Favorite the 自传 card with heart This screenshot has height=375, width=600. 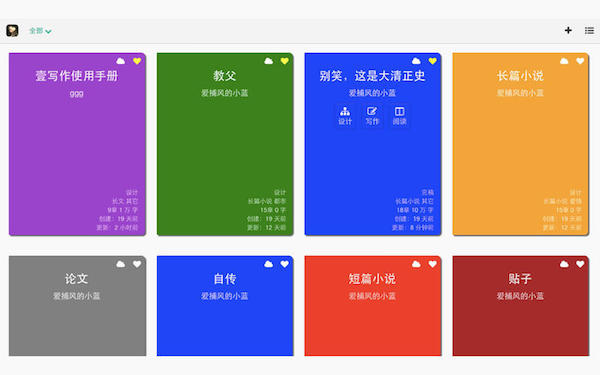point(285,264)
